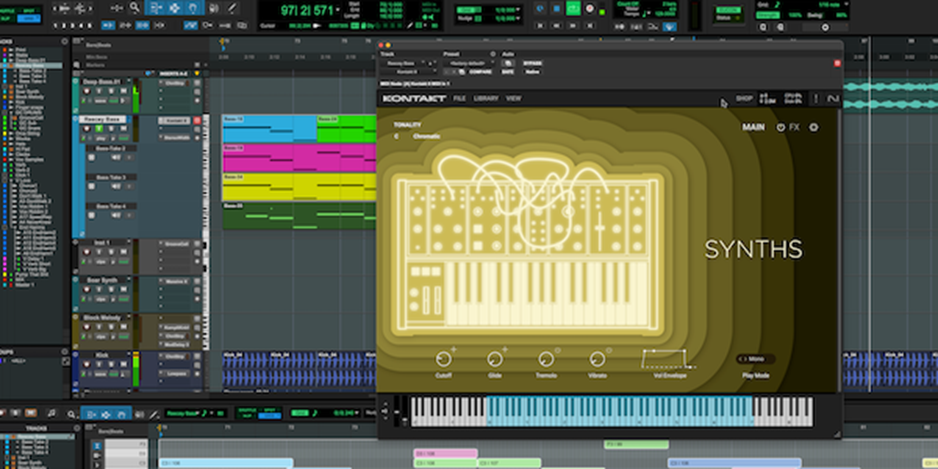The width and height of the screenshot is (938, 469).
Task: Click the pitch wheel beside Kontakt keyboard
Action: (x=397, y=410)
